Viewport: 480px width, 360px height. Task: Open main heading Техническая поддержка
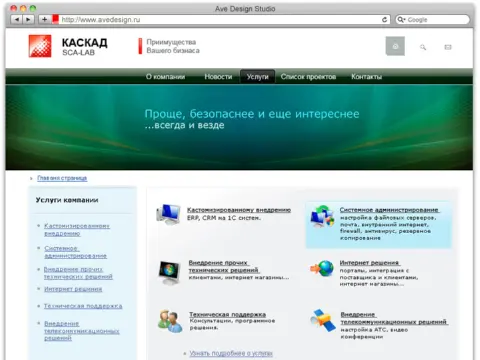[x=228, y=314]
